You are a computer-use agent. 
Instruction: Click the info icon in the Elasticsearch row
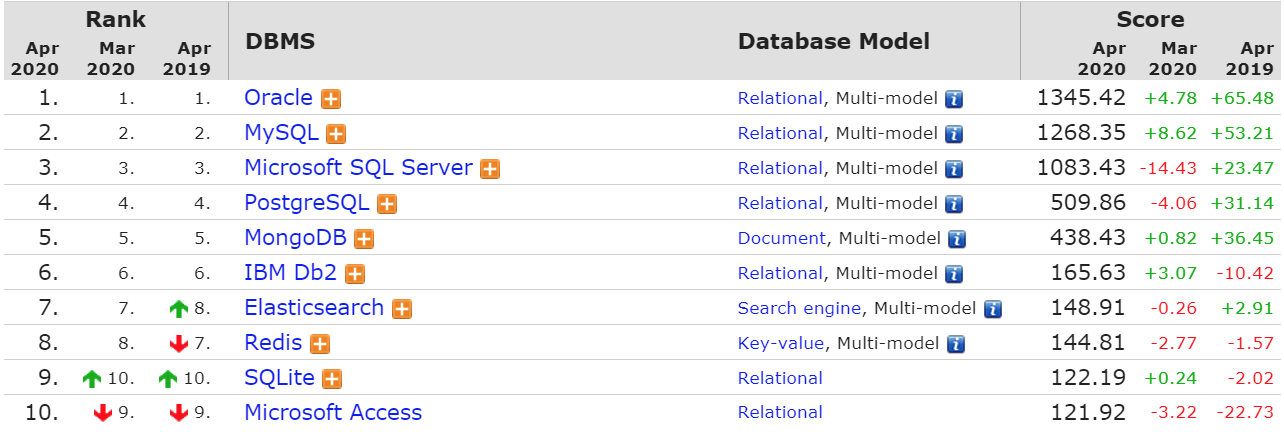tap(992, 309)
